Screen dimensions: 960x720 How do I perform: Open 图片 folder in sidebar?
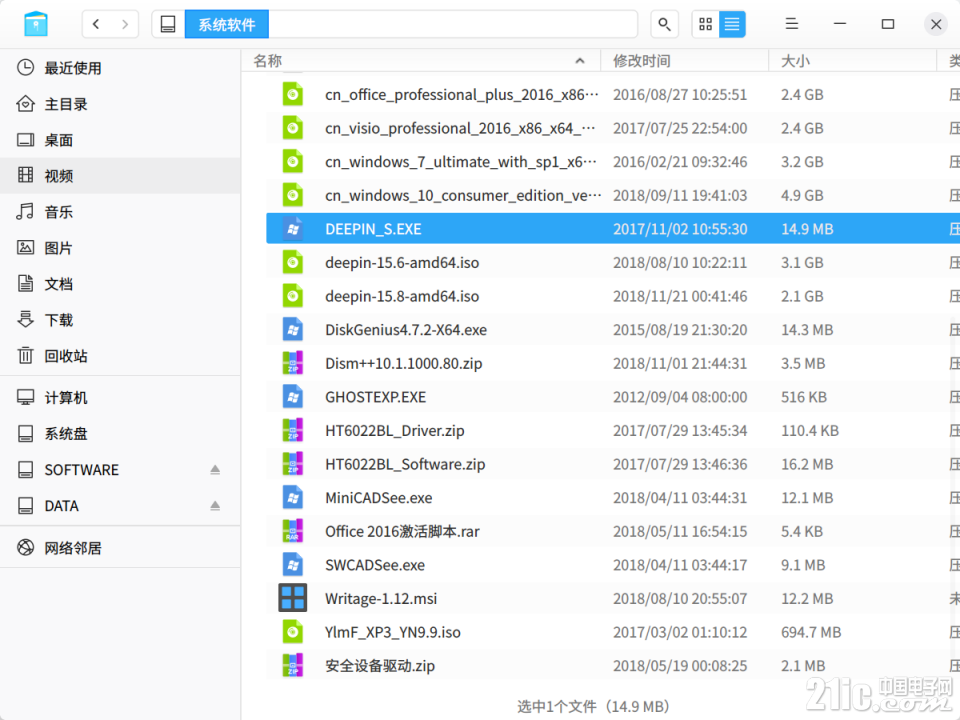click(x=120, y=248)
